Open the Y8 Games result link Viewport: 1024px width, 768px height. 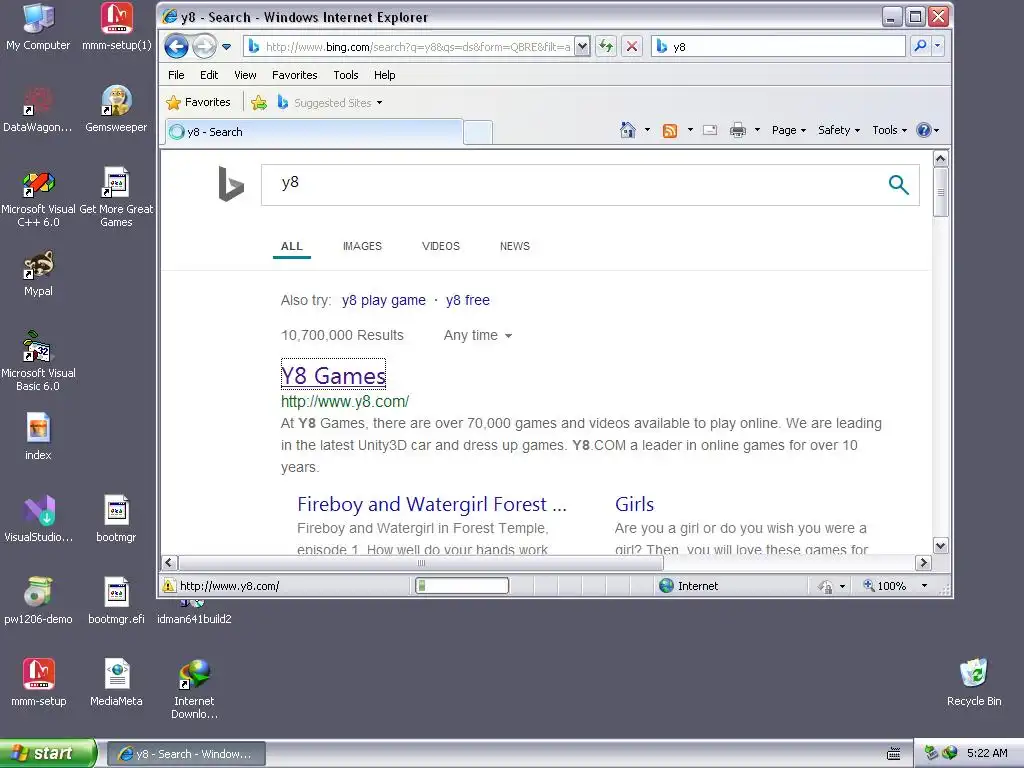pos(333,376)
